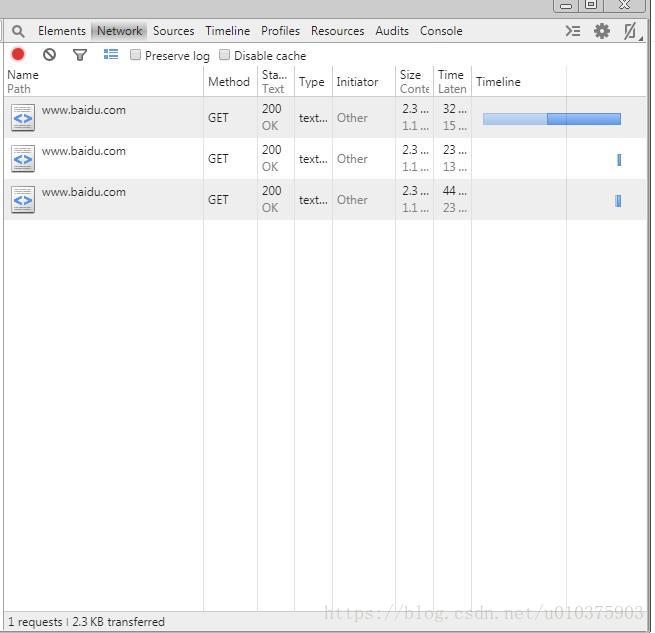Screen dimensions: 655x633
Task: Close the DevTools window
Action: click(x=624, y=5)
